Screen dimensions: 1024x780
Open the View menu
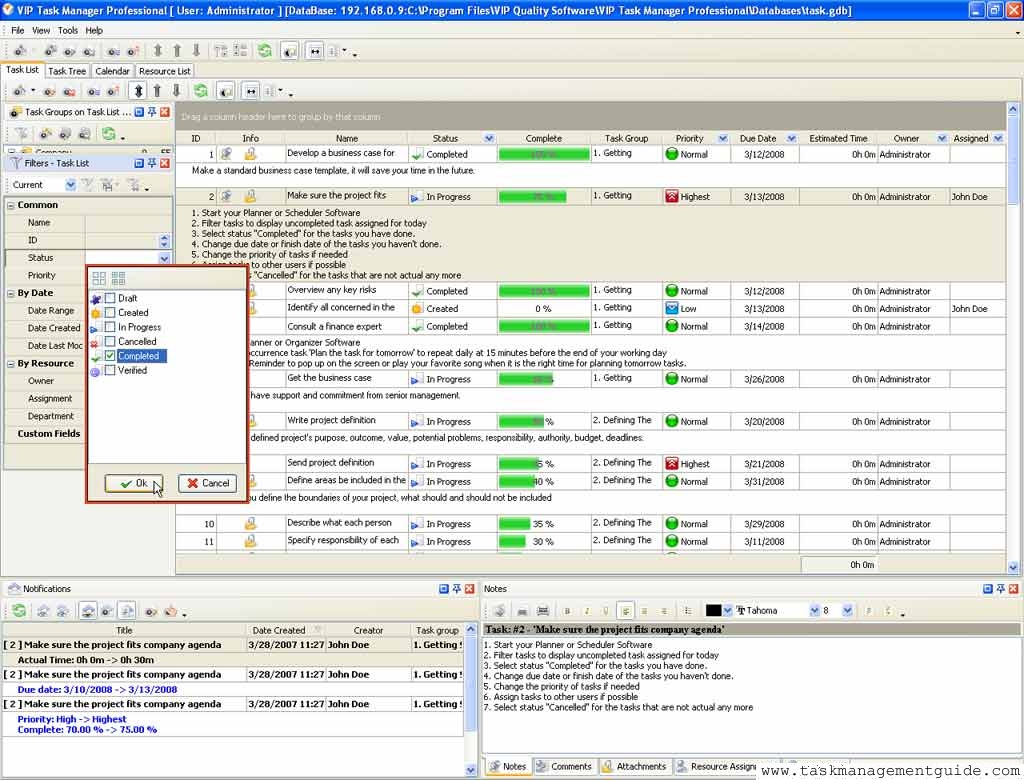pyautogui.click(x=41, y=31)
